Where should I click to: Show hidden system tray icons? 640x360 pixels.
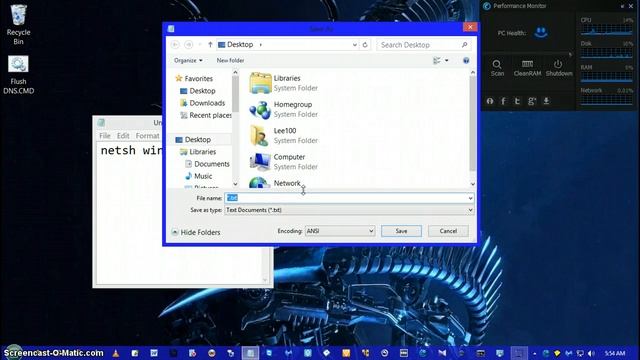click(534, 353)
